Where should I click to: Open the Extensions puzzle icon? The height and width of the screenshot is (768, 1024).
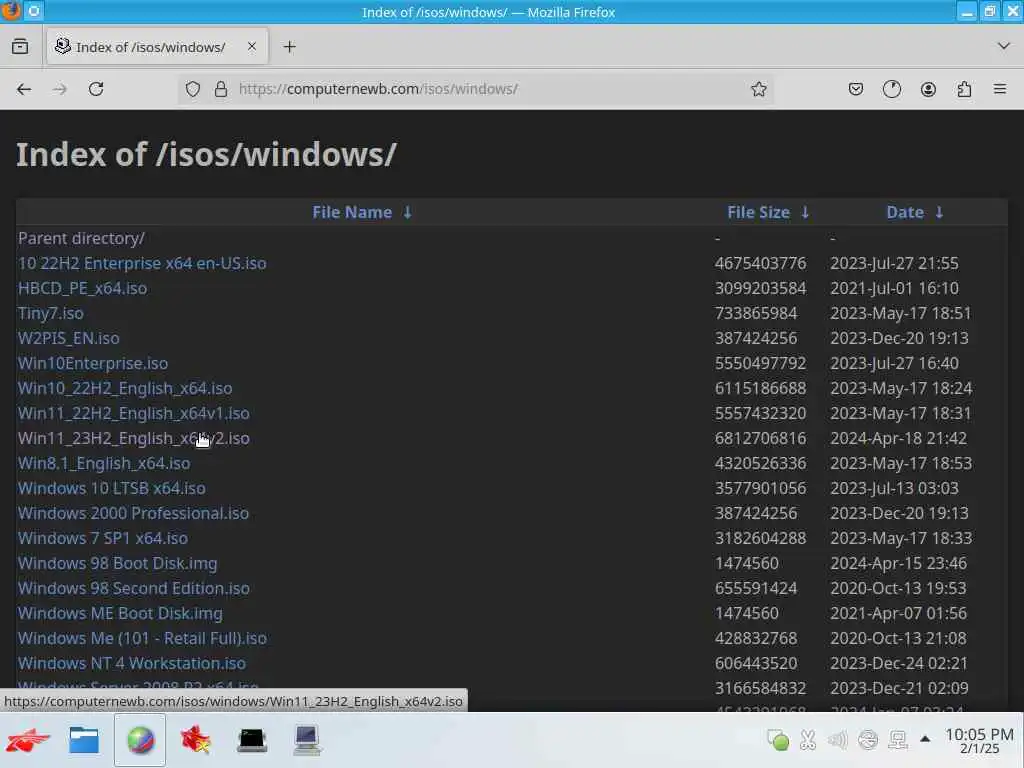[x=964, y=89]
